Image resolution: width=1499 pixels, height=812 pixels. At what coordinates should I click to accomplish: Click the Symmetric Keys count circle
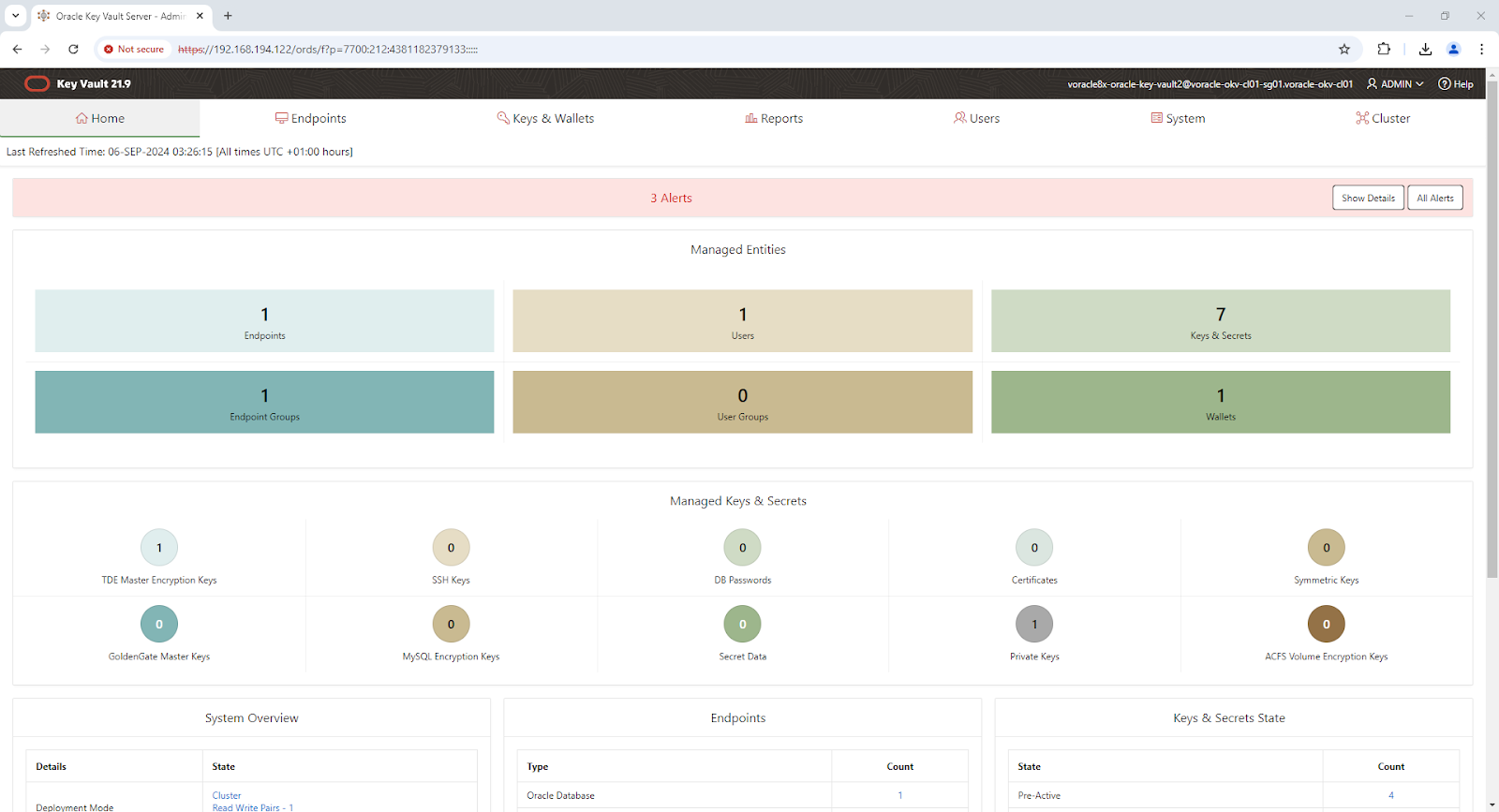tap(1327, 548)
